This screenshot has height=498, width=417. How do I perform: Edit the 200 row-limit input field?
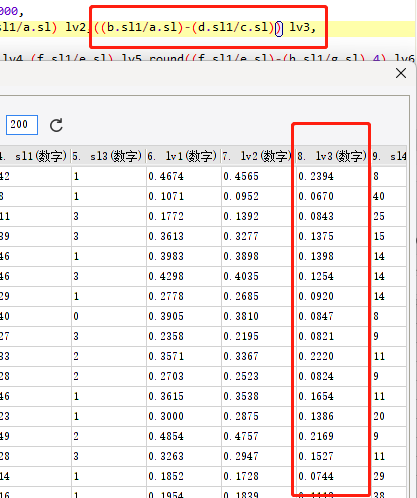[x=22, y=125]
